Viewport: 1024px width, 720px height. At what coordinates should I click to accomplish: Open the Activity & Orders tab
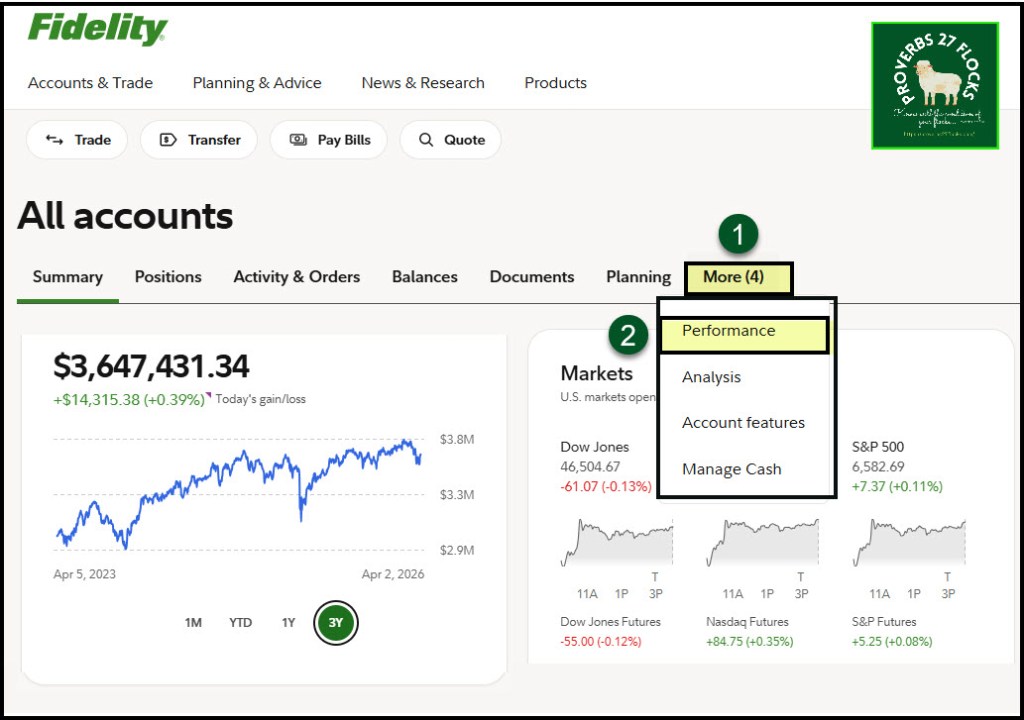tap(296, 277)
